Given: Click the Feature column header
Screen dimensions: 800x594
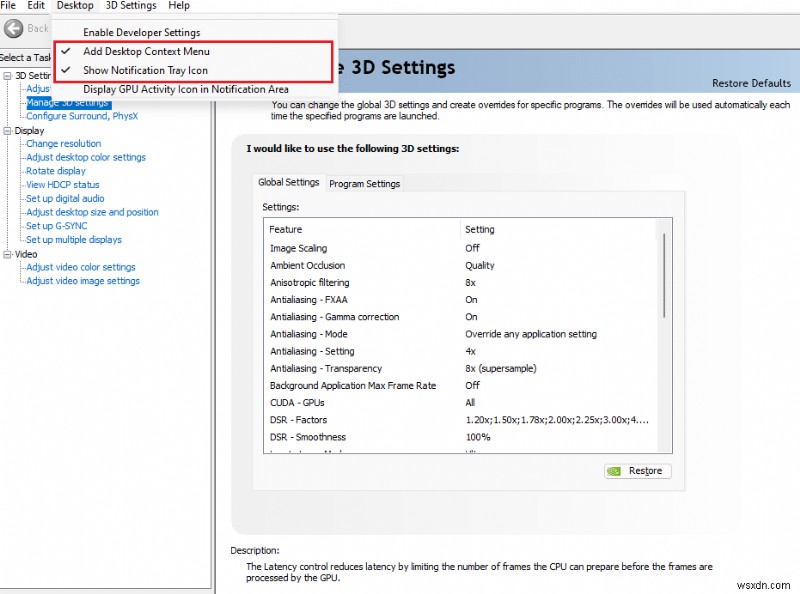Looking at the screenshot, I should coord(362,230).
